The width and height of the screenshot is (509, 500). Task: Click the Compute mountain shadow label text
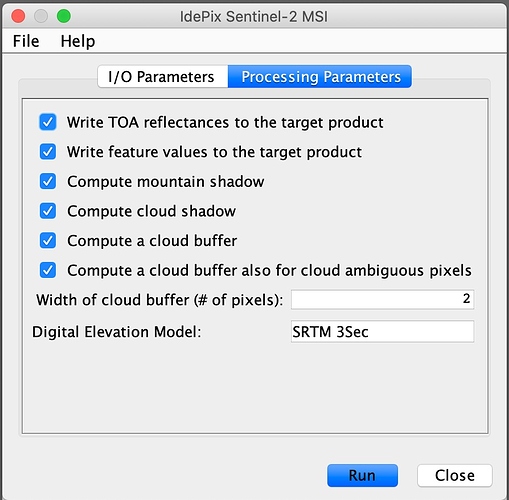[166, 182]
